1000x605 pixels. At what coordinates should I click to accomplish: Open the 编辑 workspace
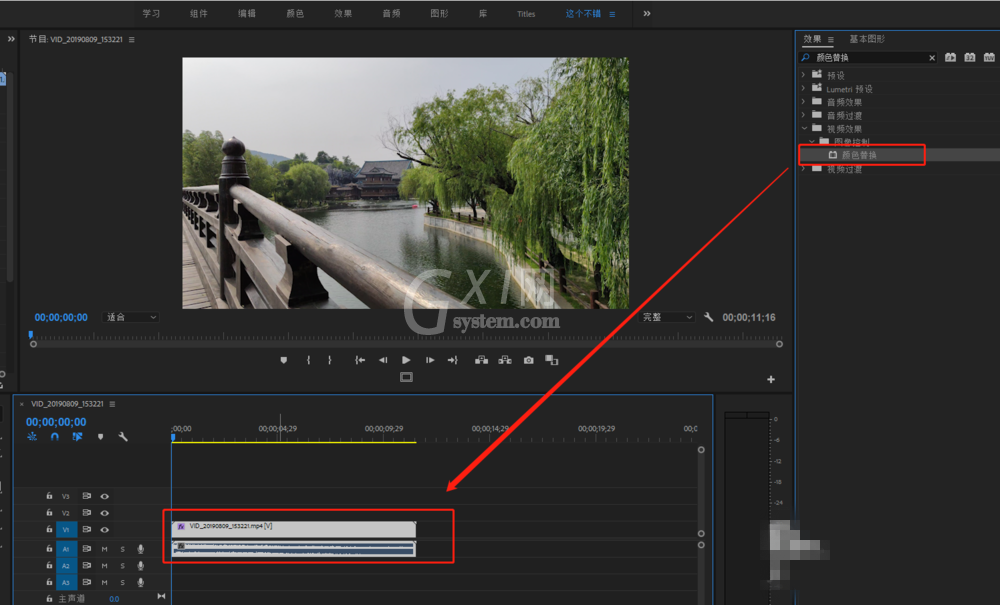(x=247, y=13)
